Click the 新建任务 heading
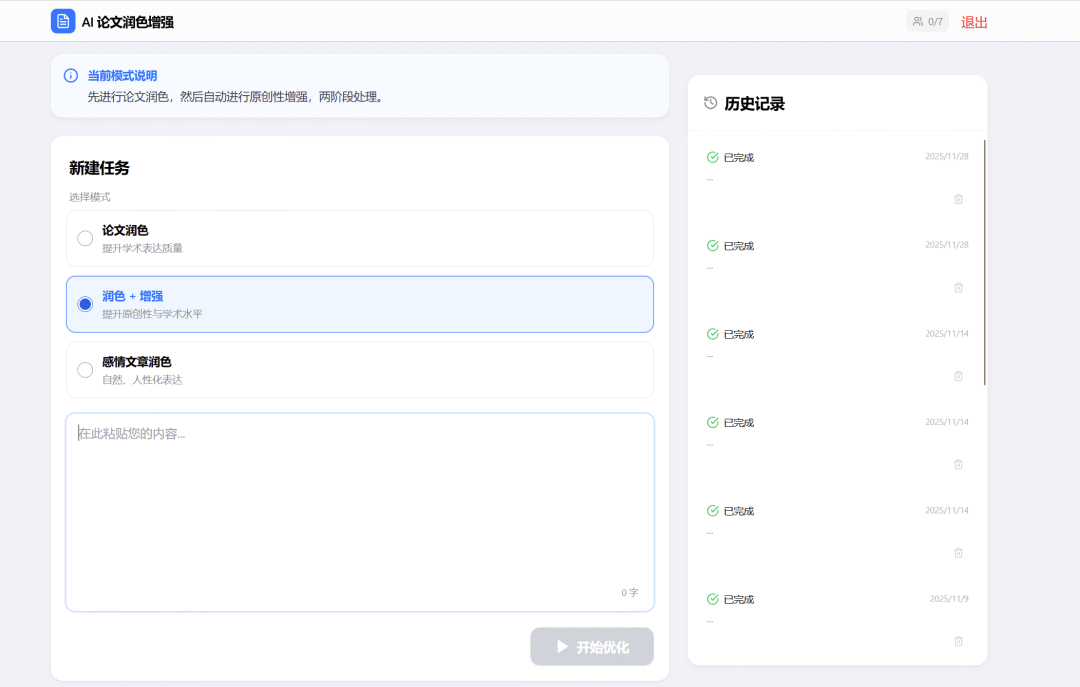This screenshot has height=687, width=1080. click(x=99, y=168)
